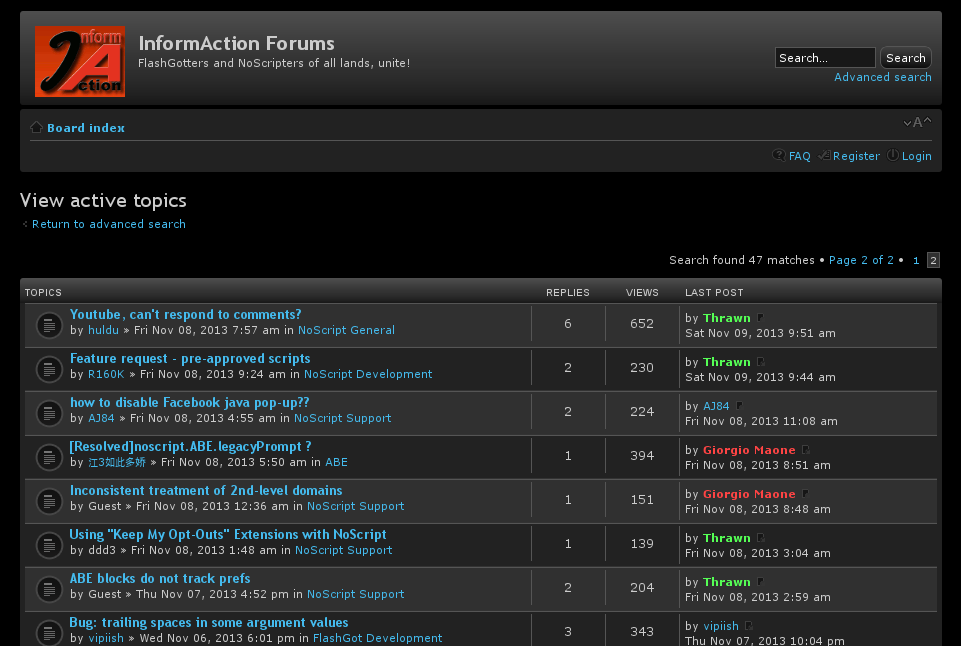961x646 pixels.
Task: Click the Register icon in the header bar
Action: pyautogui.click(x=824, y=156)
